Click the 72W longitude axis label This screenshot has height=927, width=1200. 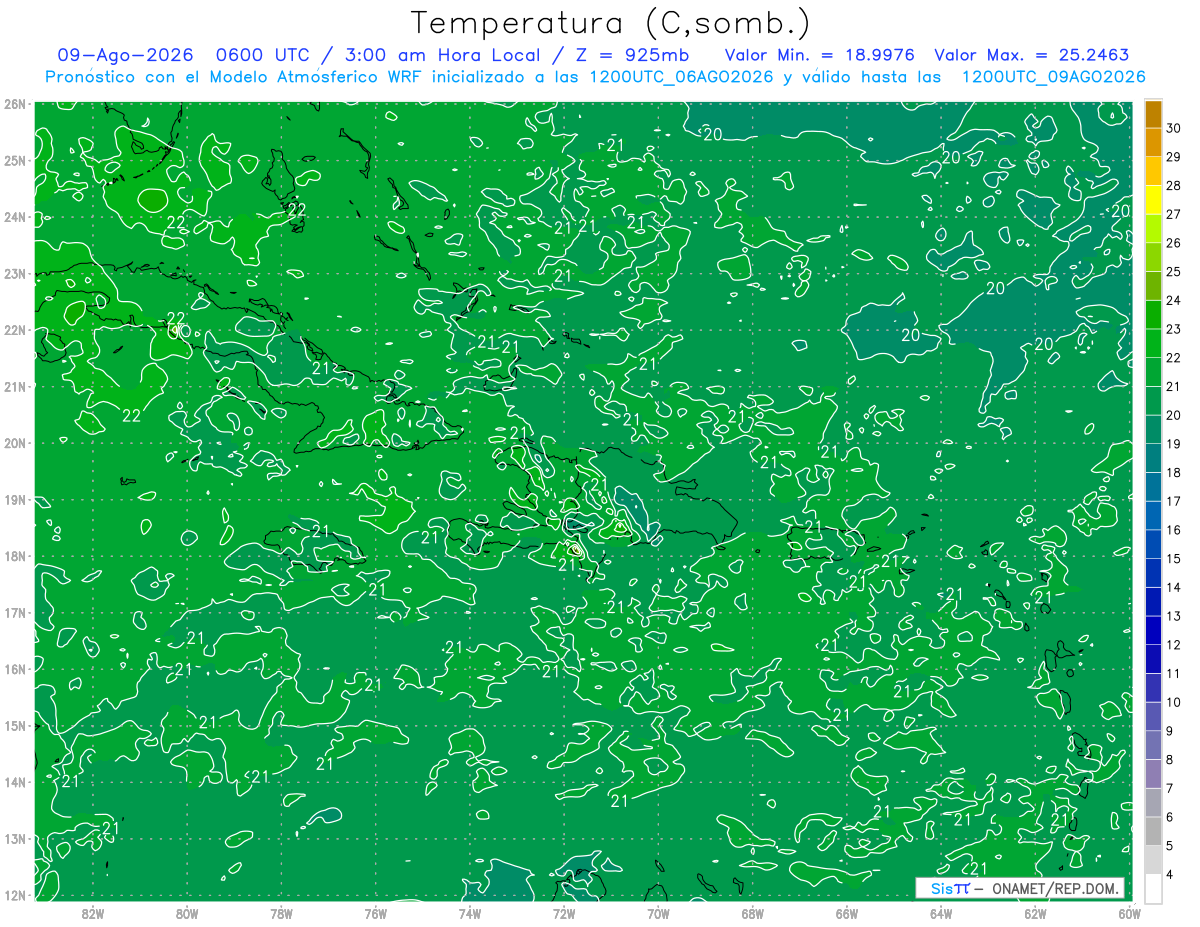pos(564,912)
